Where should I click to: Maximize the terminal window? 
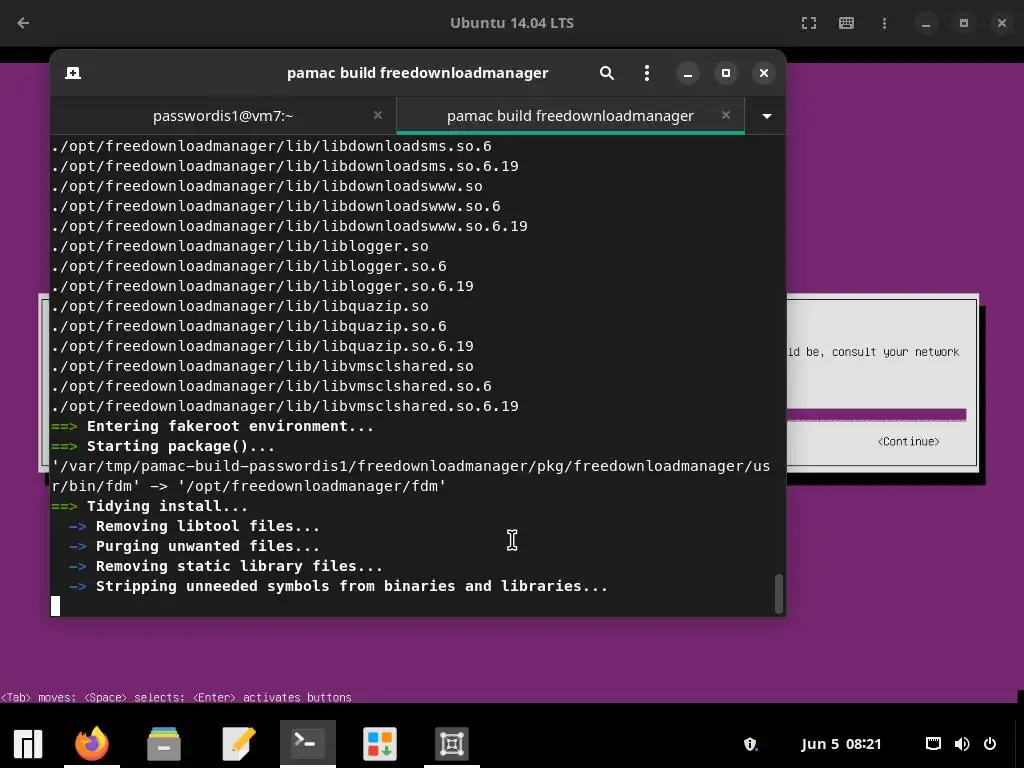pos(726,73)
